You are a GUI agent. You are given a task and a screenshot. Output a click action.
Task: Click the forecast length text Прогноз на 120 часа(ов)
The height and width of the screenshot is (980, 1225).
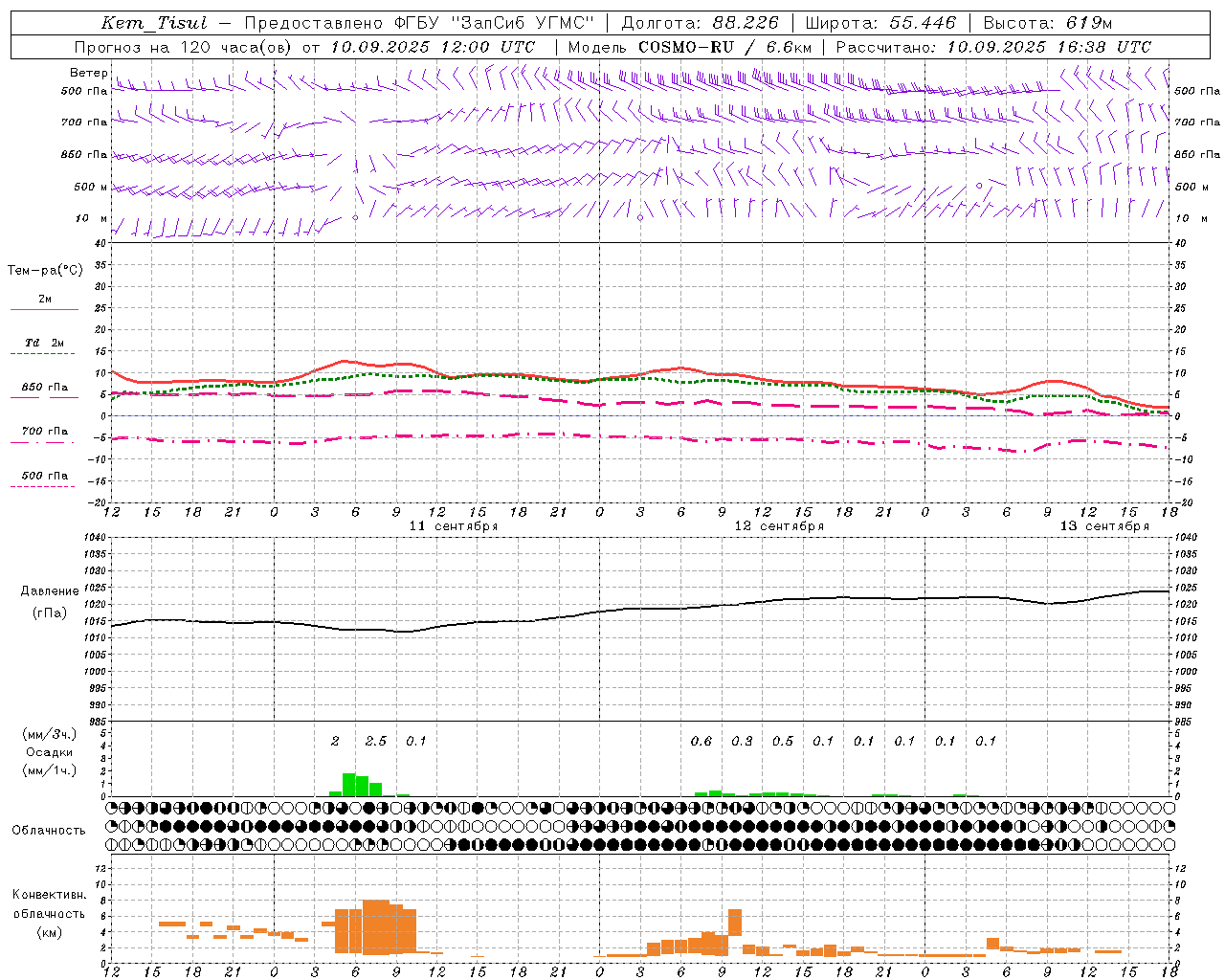coord(184,47)
